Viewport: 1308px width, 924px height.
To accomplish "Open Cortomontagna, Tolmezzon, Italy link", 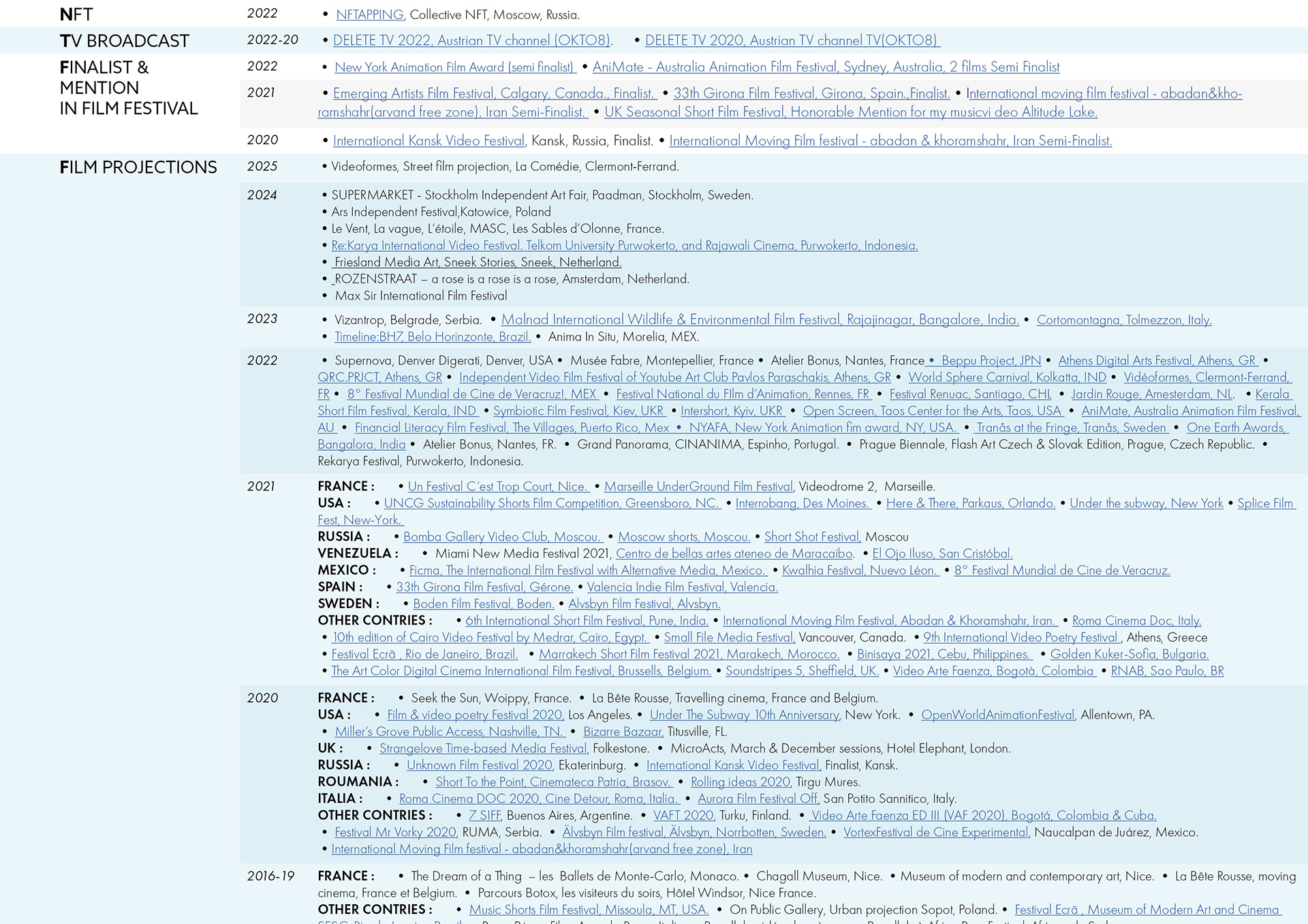I will coord(1123,319).
